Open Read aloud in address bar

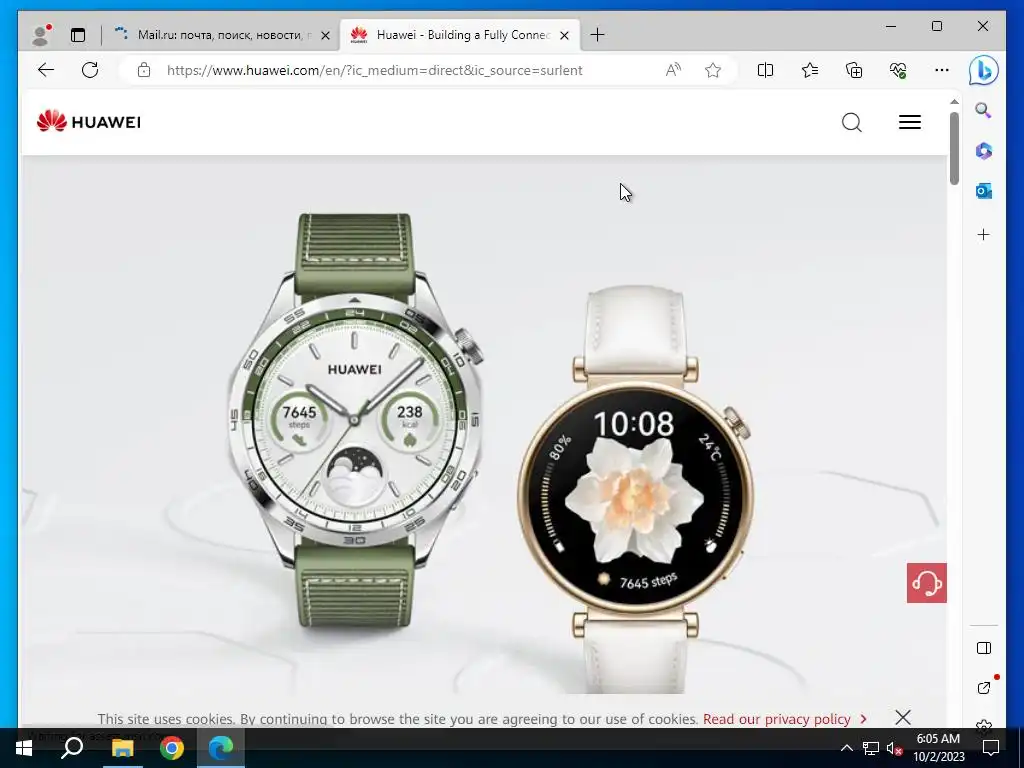[x=673, y=70]
